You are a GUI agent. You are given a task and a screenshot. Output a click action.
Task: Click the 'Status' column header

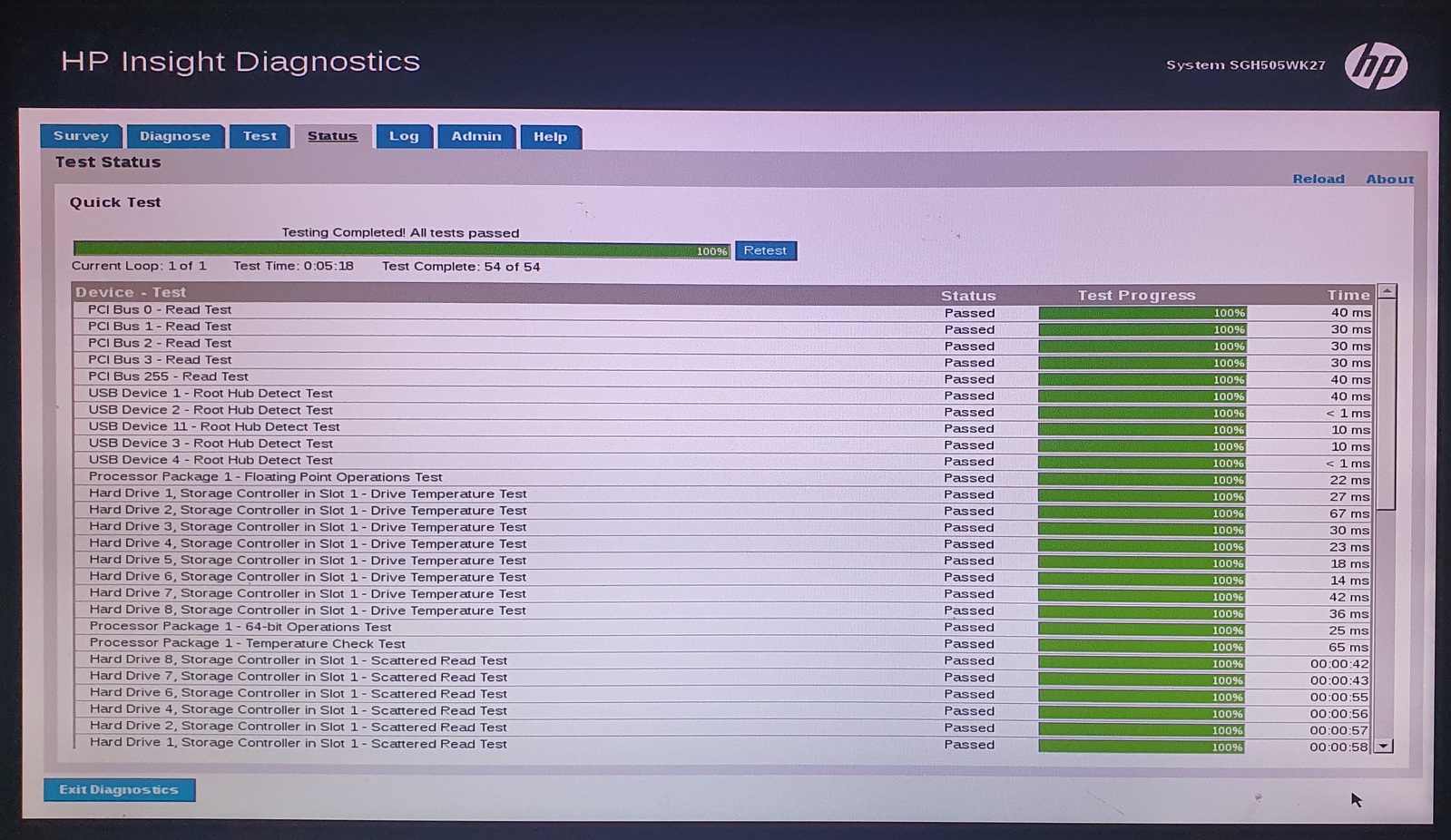[968, 296]
